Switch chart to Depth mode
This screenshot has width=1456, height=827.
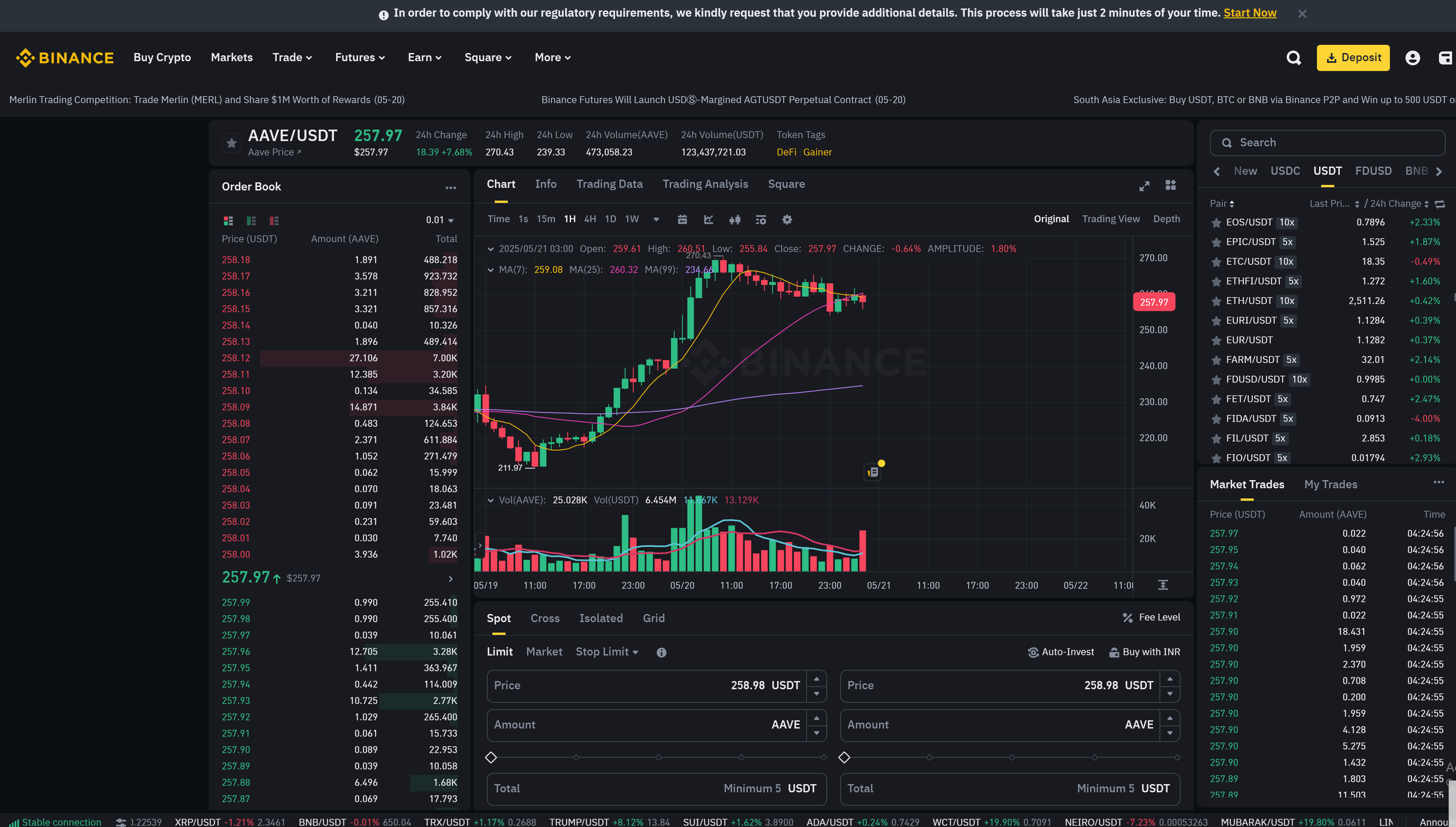(x=1166, y=219)
